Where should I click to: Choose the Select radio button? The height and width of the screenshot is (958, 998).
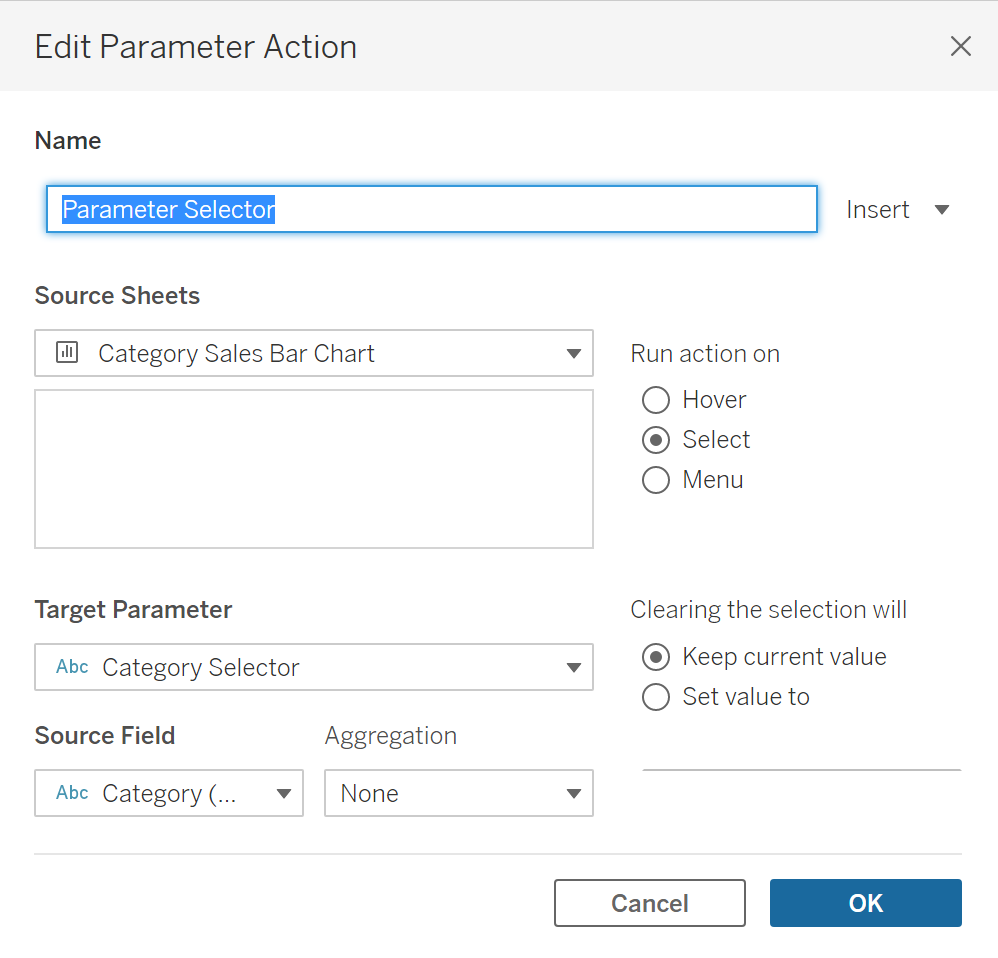(x=656, y=440)
